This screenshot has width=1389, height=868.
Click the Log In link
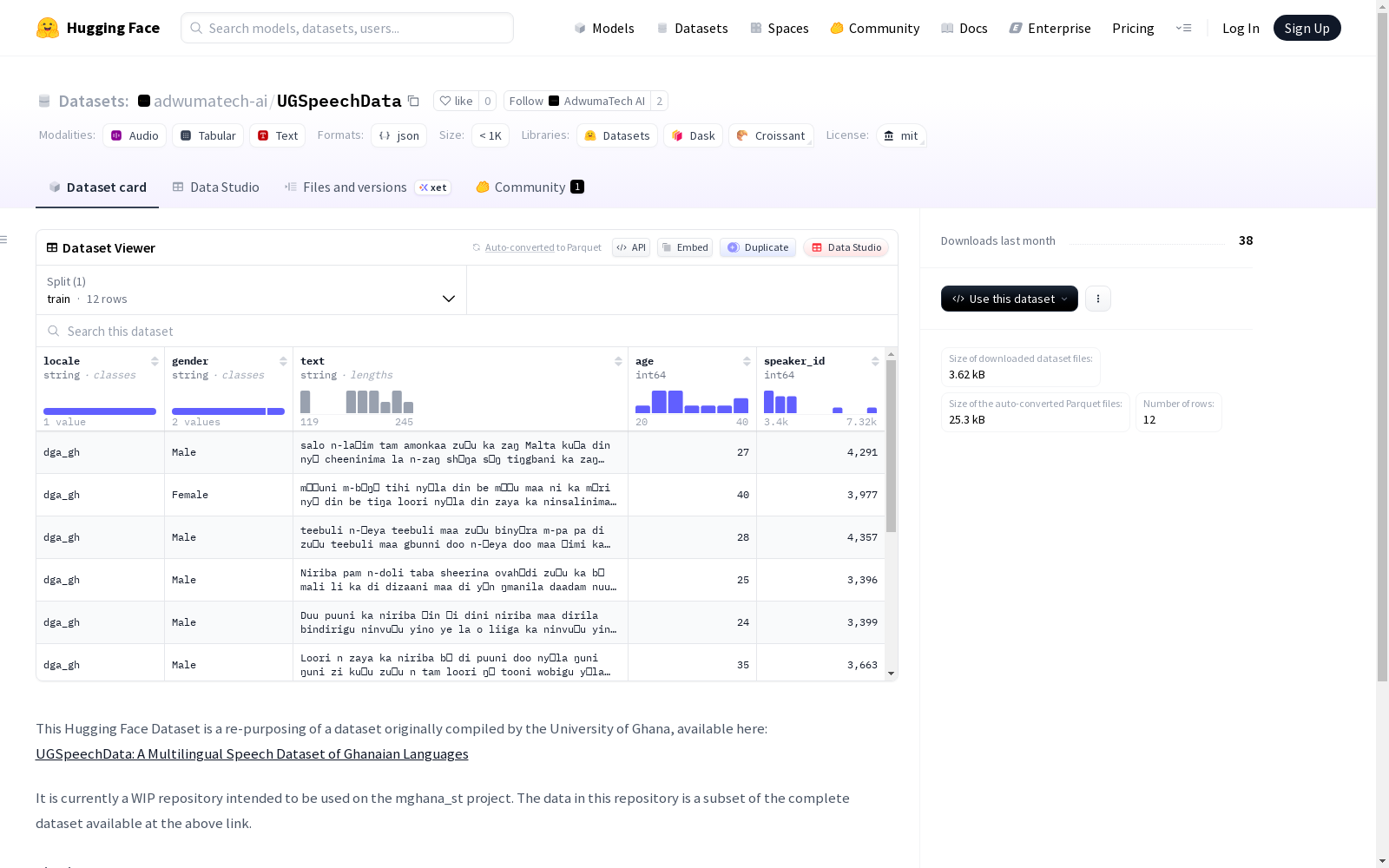(x=1241, y=28)
